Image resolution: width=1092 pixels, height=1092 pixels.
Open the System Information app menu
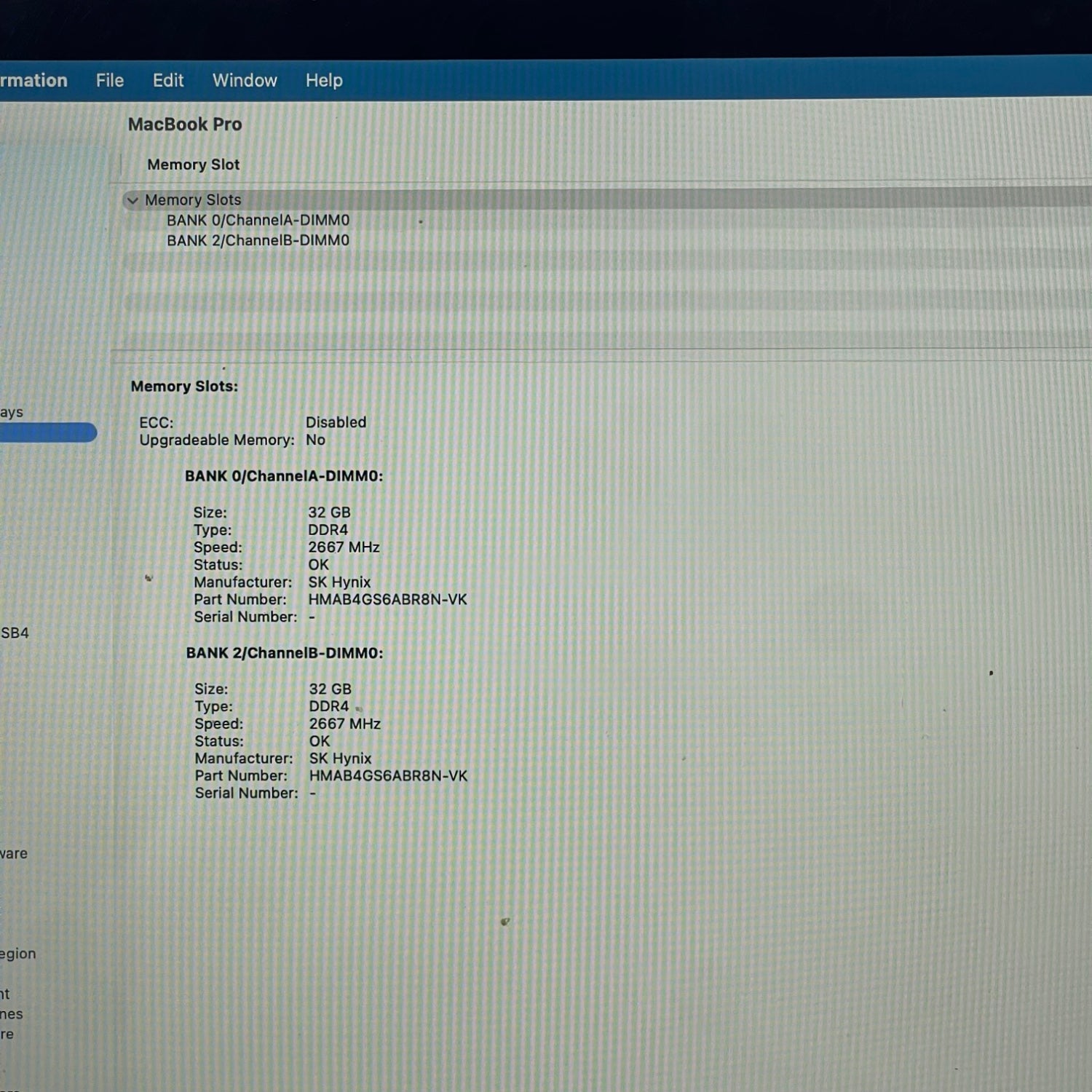pos(33,80)
